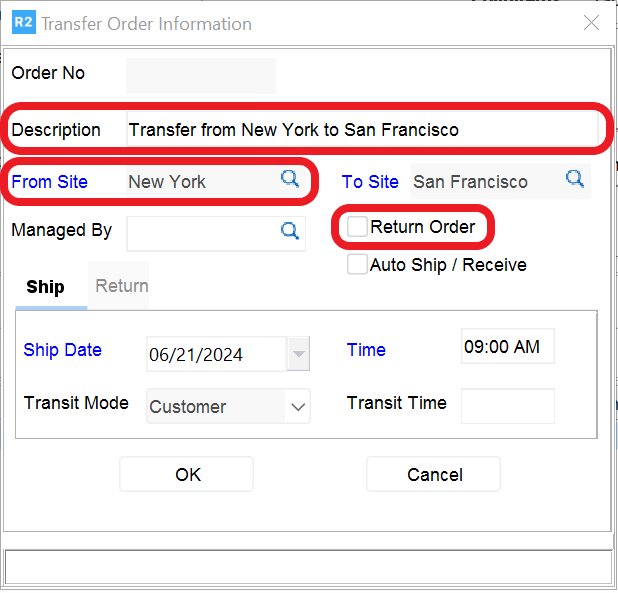Click the R2 application icon in title bar
Screen dimensions: 618x593
[x=24, y=23]
